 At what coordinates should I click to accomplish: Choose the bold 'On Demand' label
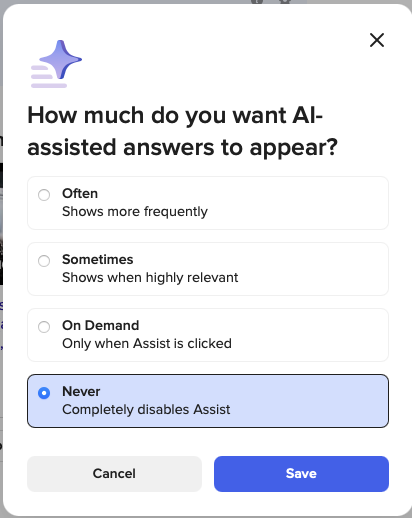[101, 325]
